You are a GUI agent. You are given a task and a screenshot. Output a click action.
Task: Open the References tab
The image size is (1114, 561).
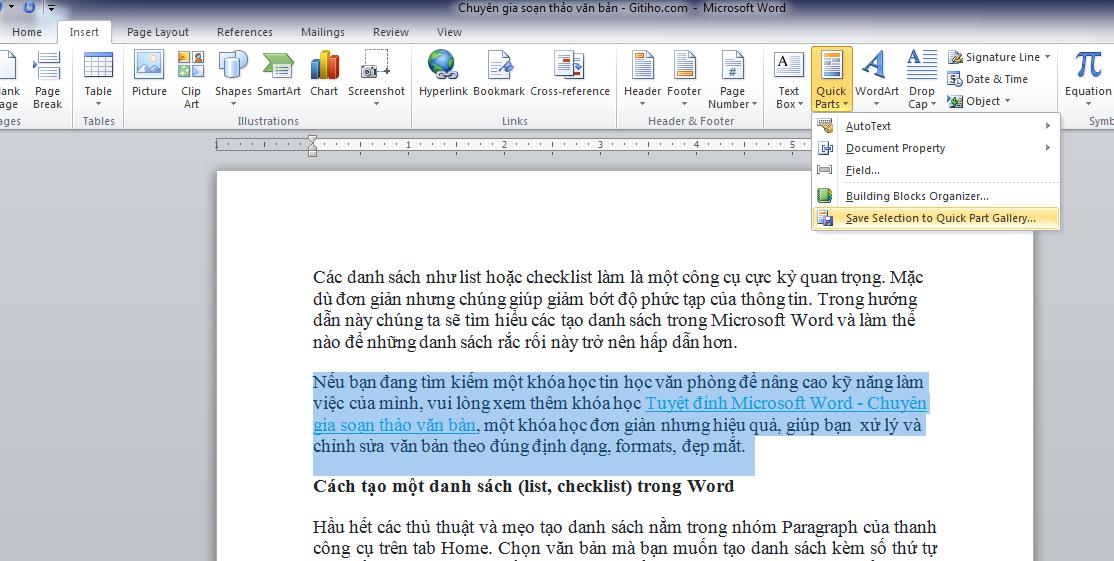coord(244,32)
